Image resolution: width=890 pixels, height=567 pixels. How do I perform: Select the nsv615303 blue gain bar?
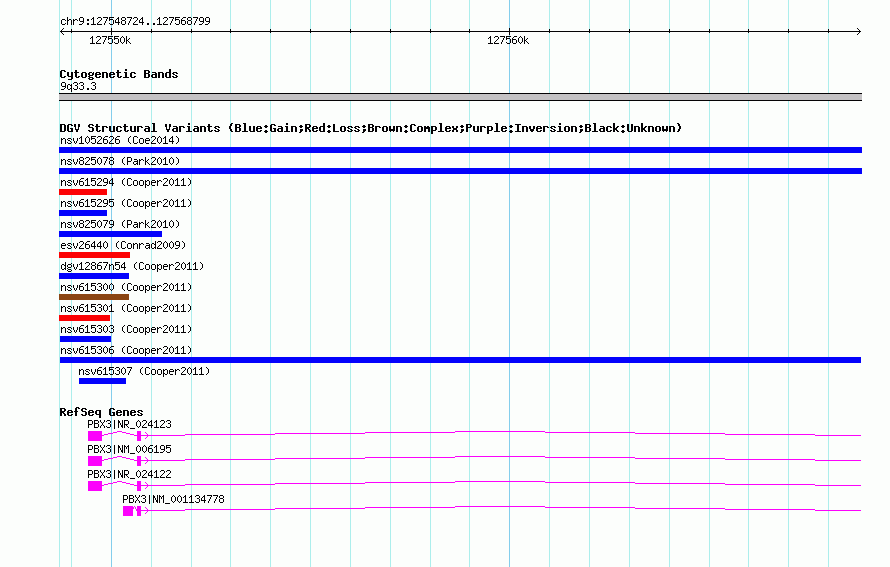click(x=85, y=339)
